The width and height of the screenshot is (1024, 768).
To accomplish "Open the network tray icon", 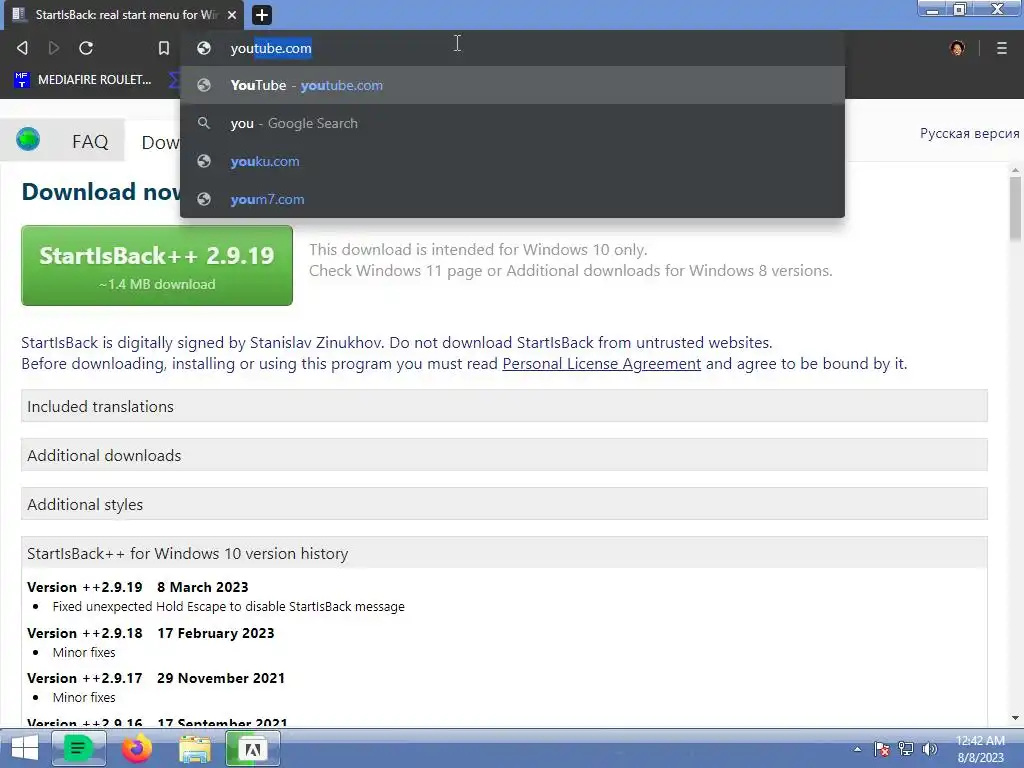I will pos(906,749).
